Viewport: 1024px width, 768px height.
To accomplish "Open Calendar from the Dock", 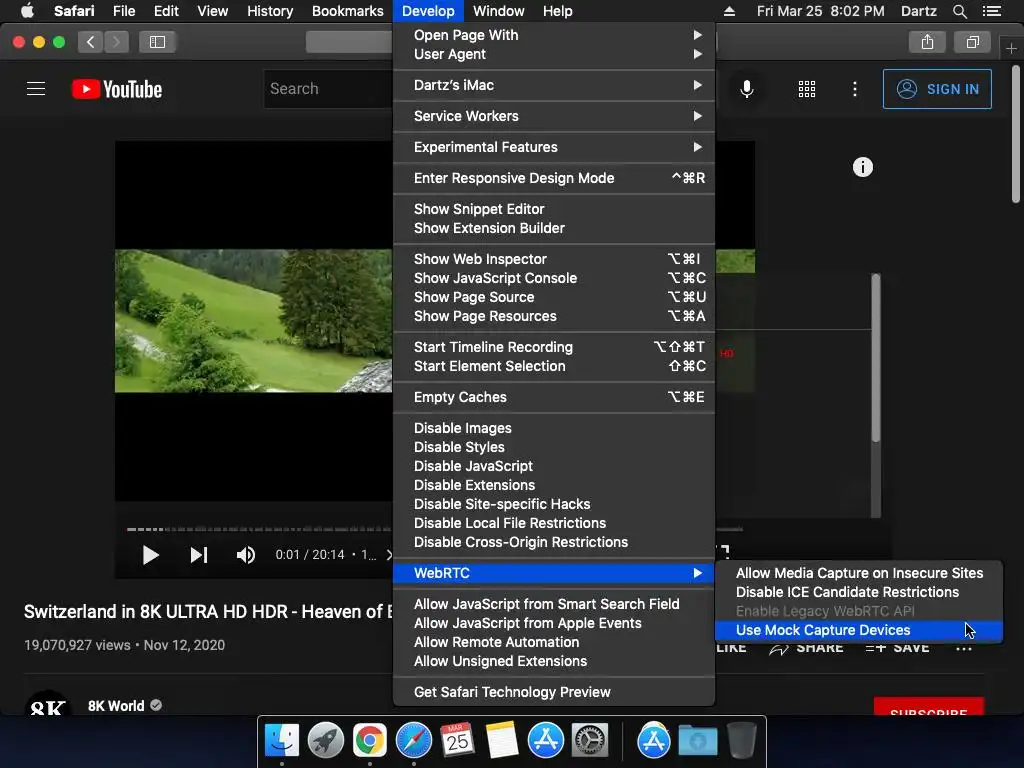I will [457, 740].
